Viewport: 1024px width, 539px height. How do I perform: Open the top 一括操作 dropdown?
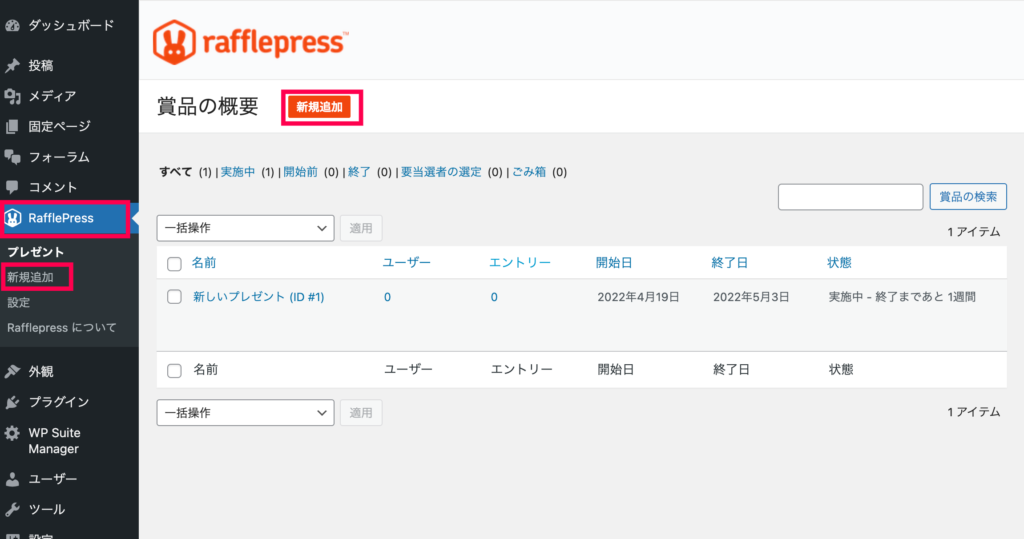coord(246,228)
